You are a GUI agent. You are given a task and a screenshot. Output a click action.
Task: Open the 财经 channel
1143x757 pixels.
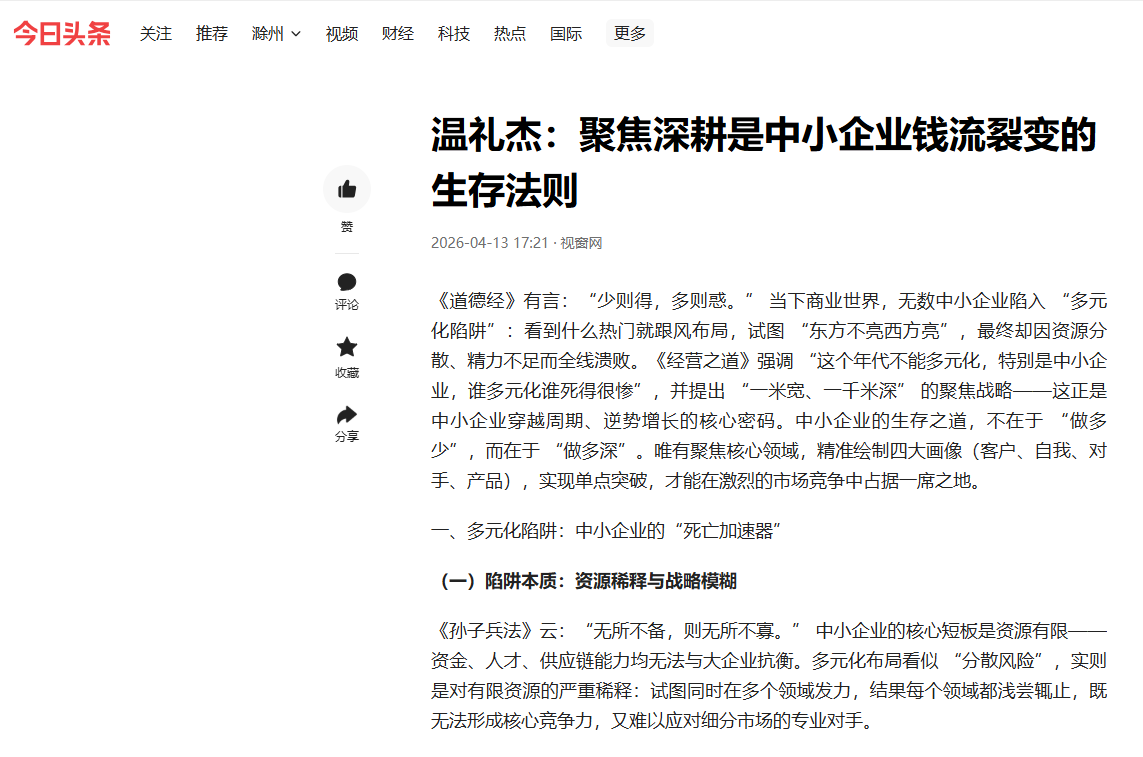tap(397, 32)
